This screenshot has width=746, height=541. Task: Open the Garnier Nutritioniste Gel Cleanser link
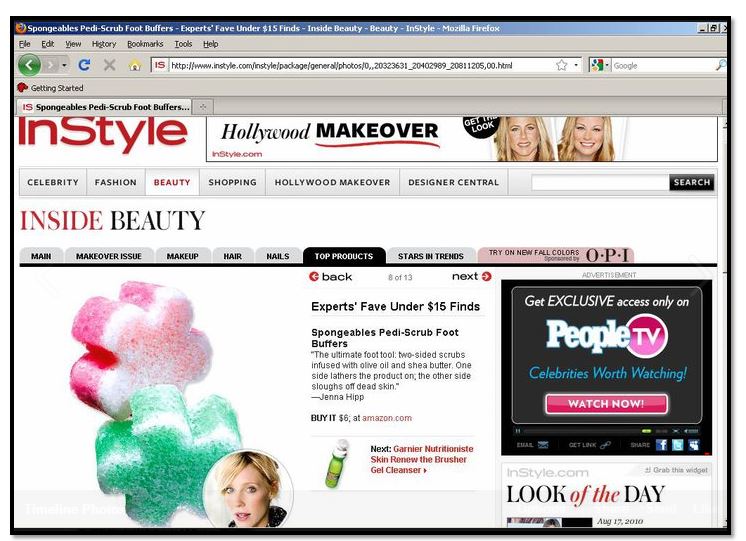[x=422, y=459]
